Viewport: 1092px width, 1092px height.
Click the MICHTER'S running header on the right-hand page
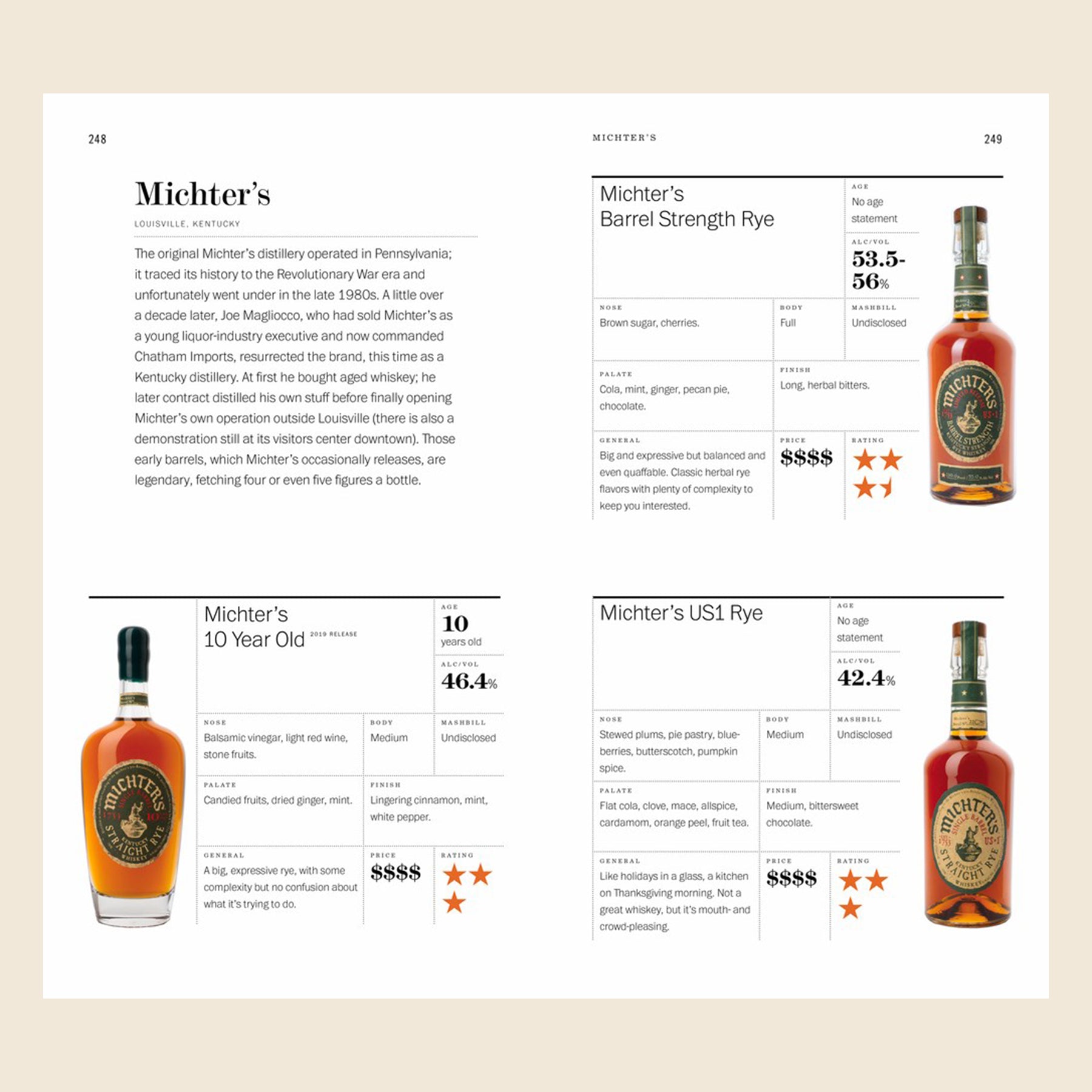pyautogui.click(x=624, y=138)
